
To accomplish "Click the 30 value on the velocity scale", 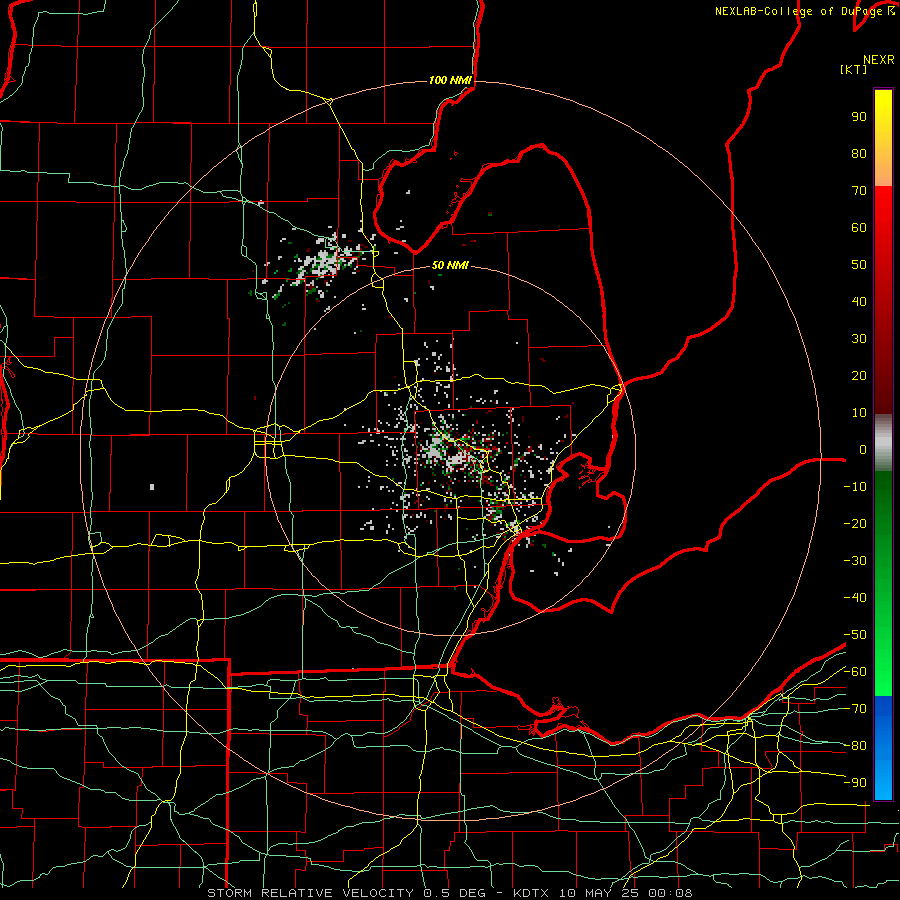I will [859, 339].
